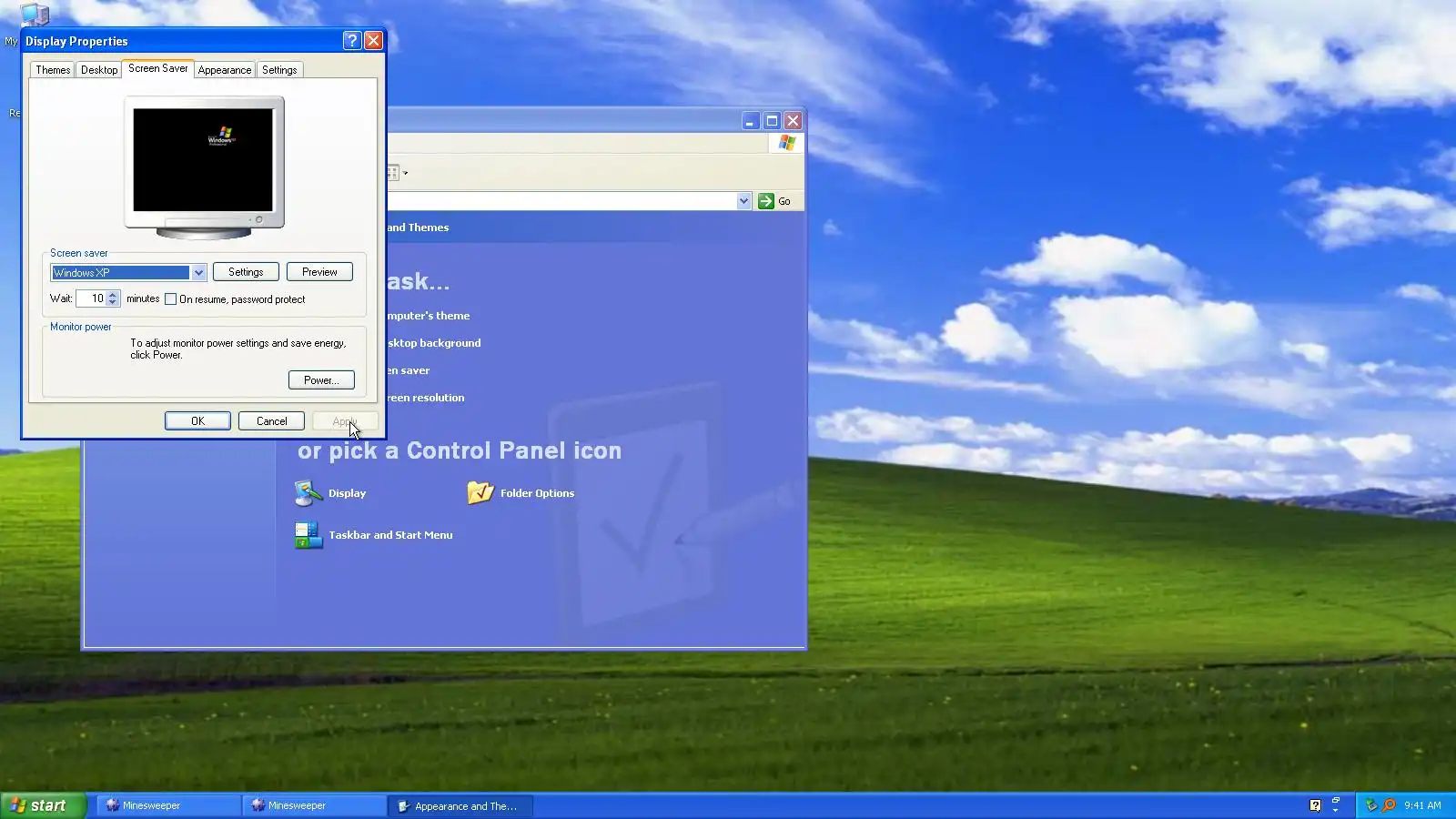Viewport: 1456px width, 819px height.
Task: Open the Views button dropdown arrow
Action: 406,173
